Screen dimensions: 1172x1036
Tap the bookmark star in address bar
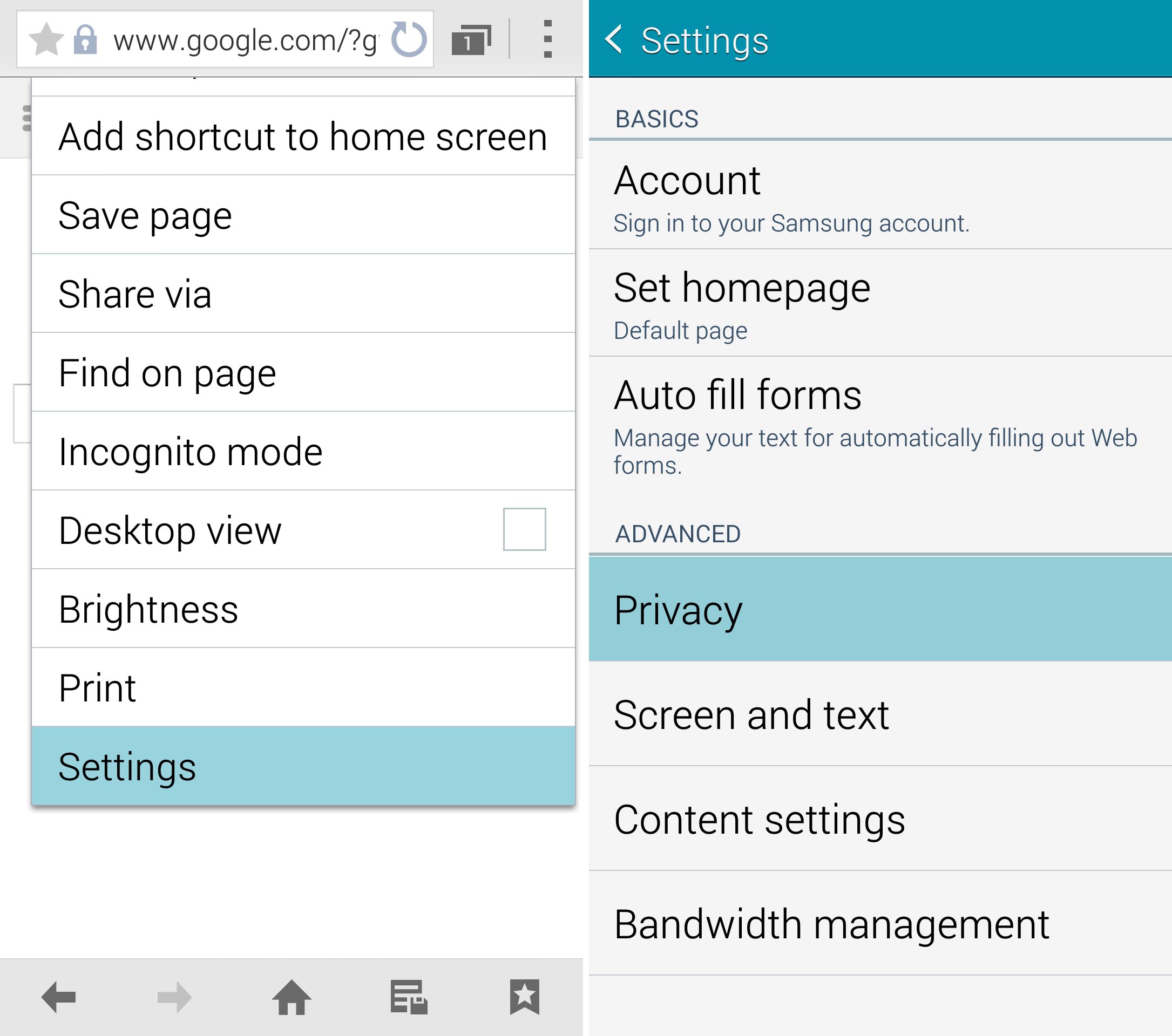coord(46,39)
